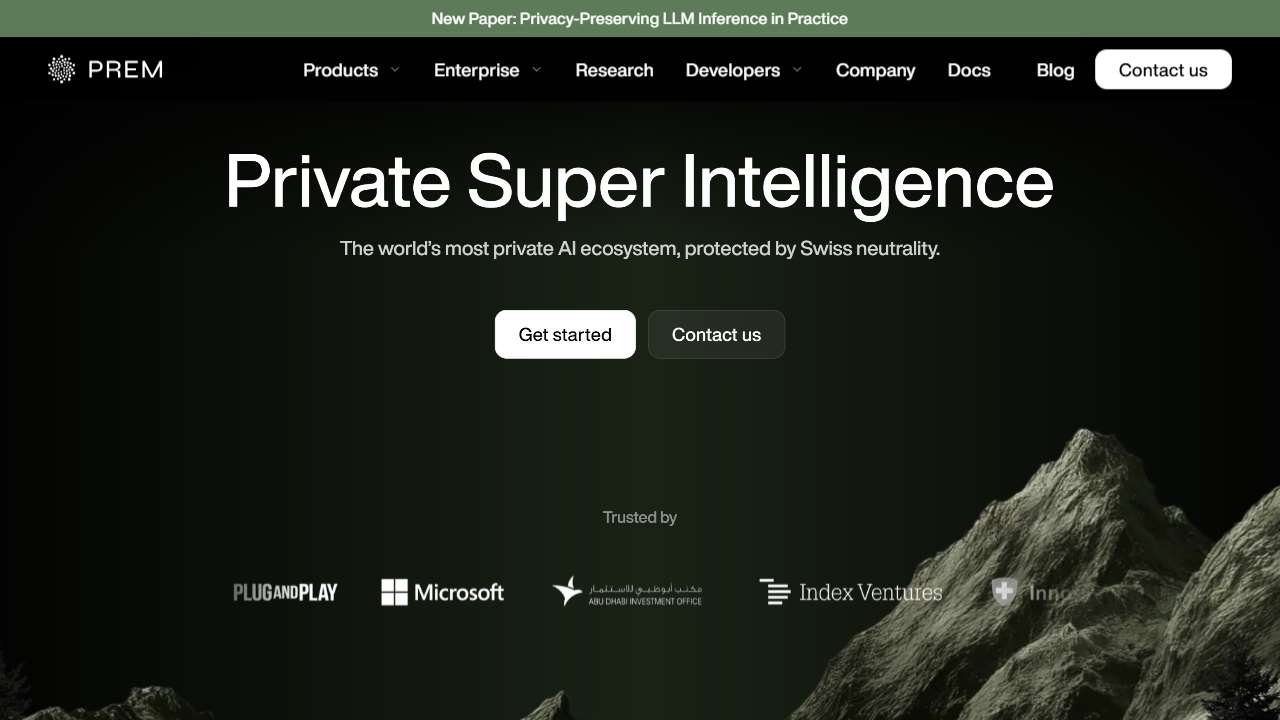Screen dimensions: 1280x720
Task: Click the white Get started button
Action: [x=565, y=334]
